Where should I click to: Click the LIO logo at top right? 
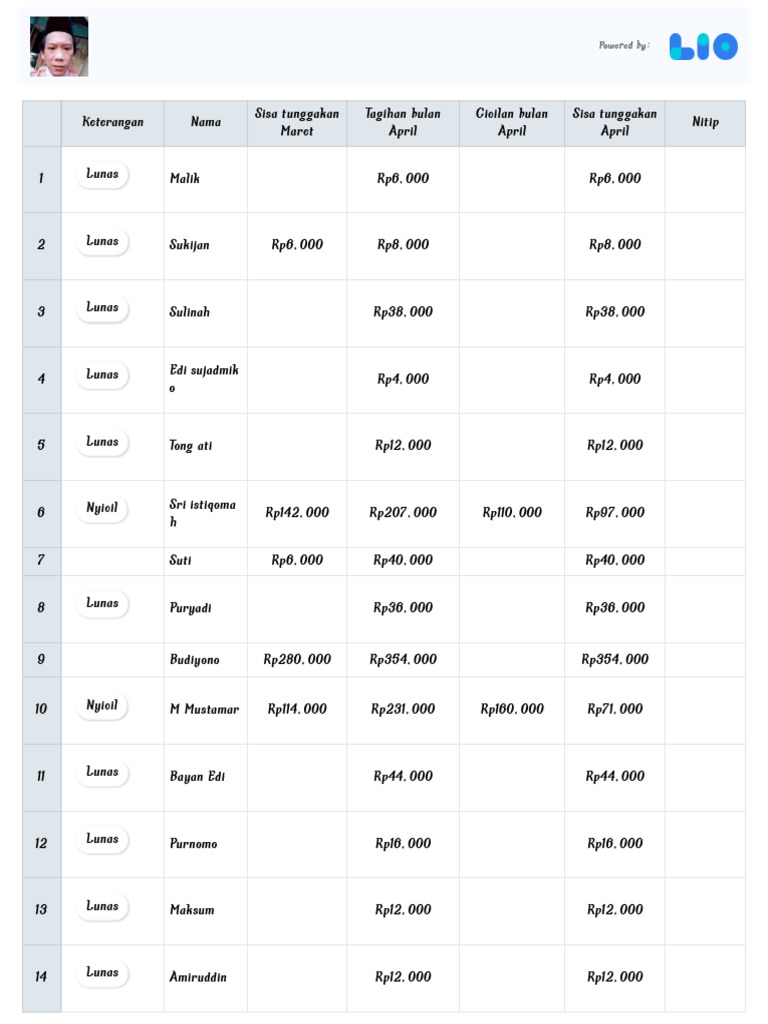tap(703, 47)
